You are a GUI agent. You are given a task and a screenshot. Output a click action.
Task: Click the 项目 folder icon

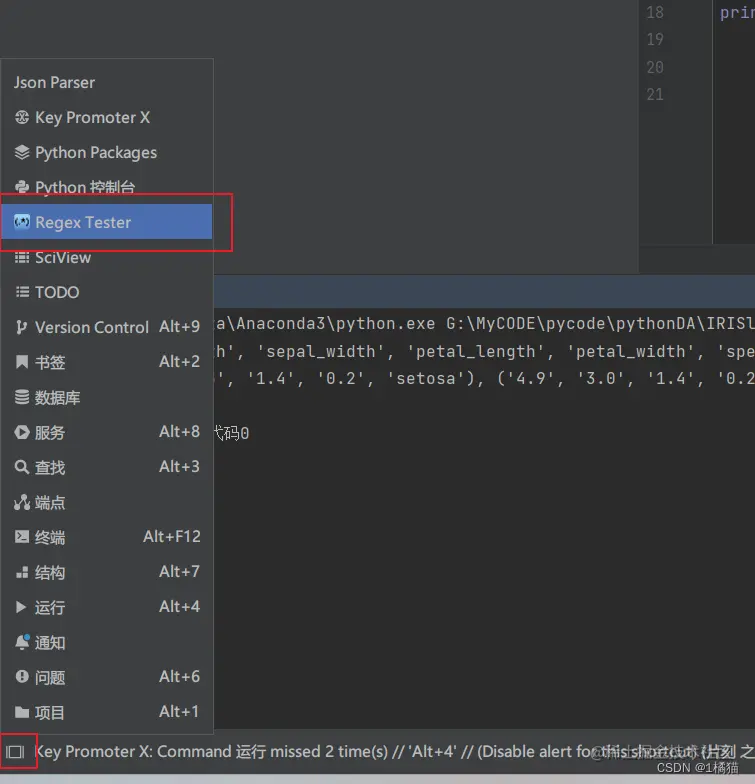tap(22, 712)
